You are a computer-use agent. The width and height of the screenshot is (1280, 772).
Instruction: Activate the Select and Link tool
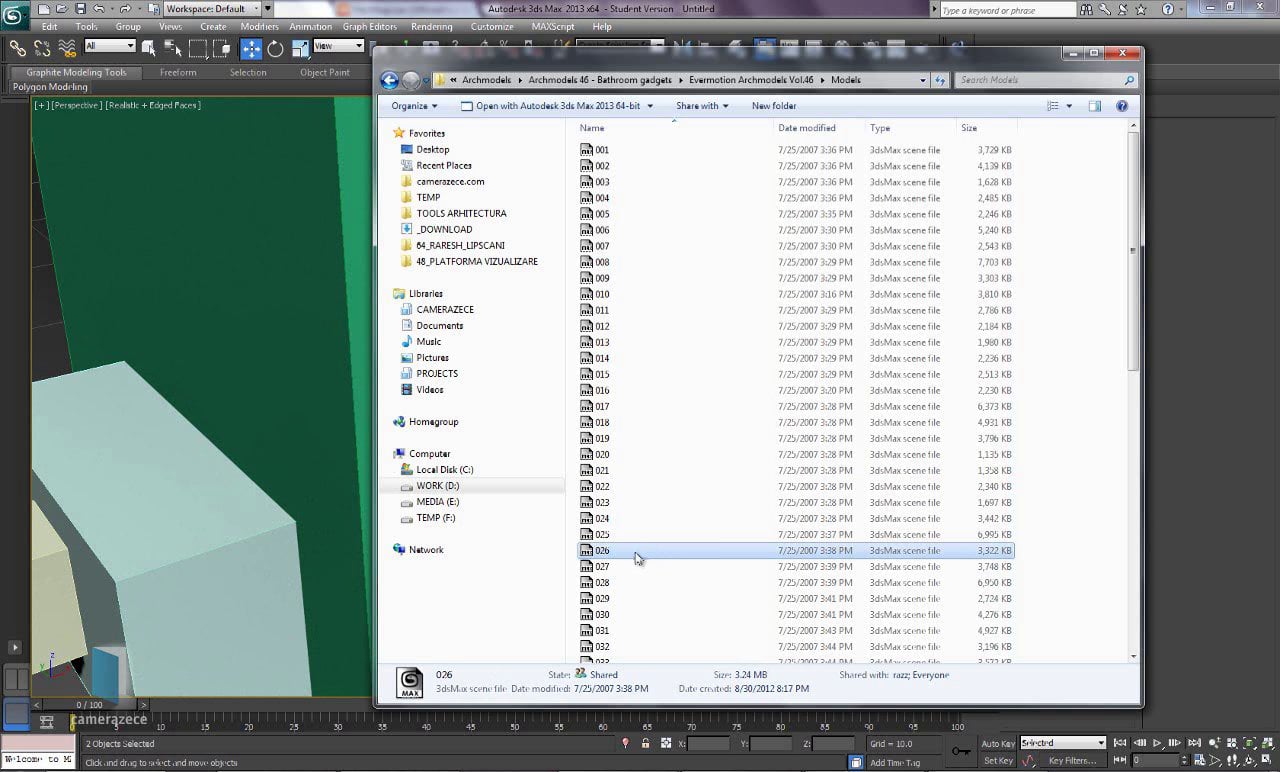17,47
